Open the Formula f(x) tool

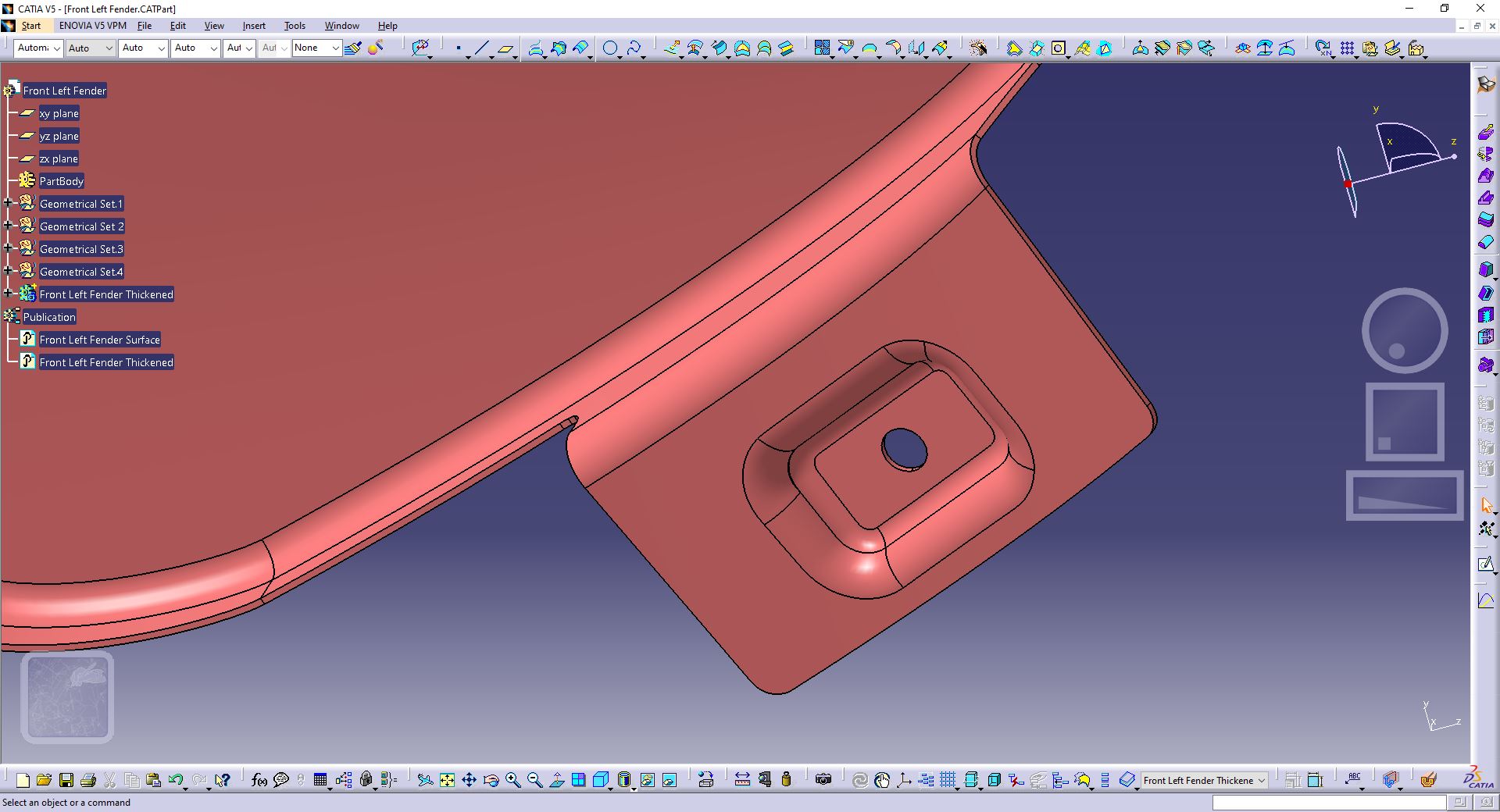(259, 779)
